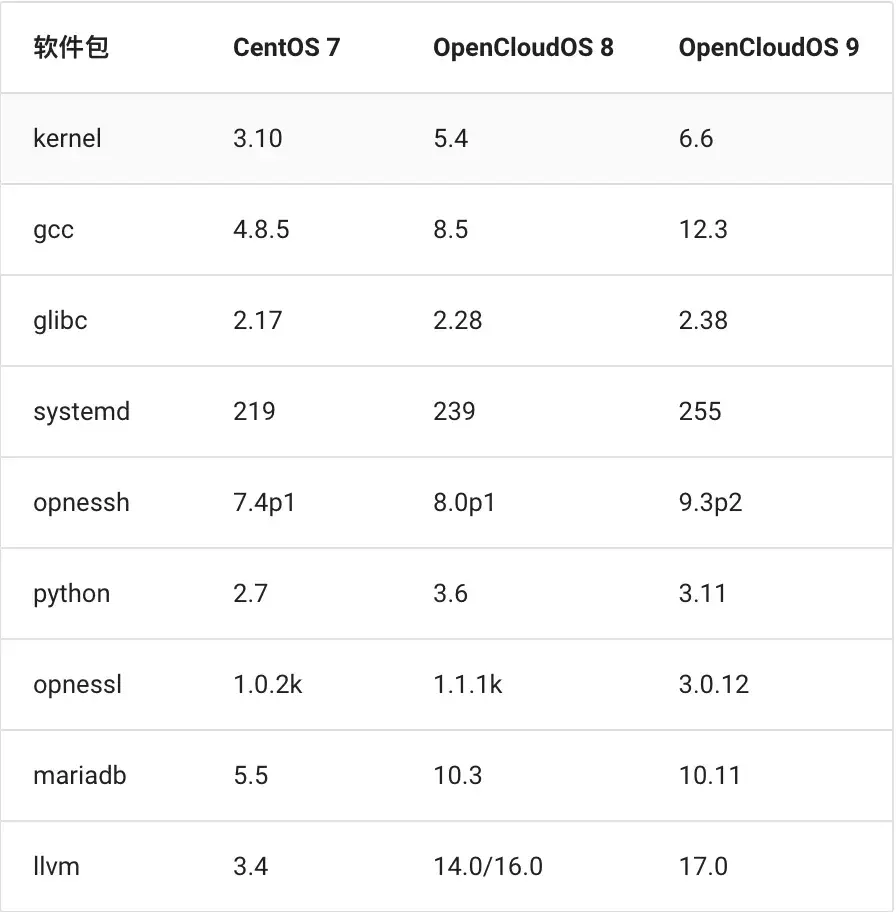Select the 14.0/16.0 llvm version cell
The image size is (896, 912).
click(488, 866)
